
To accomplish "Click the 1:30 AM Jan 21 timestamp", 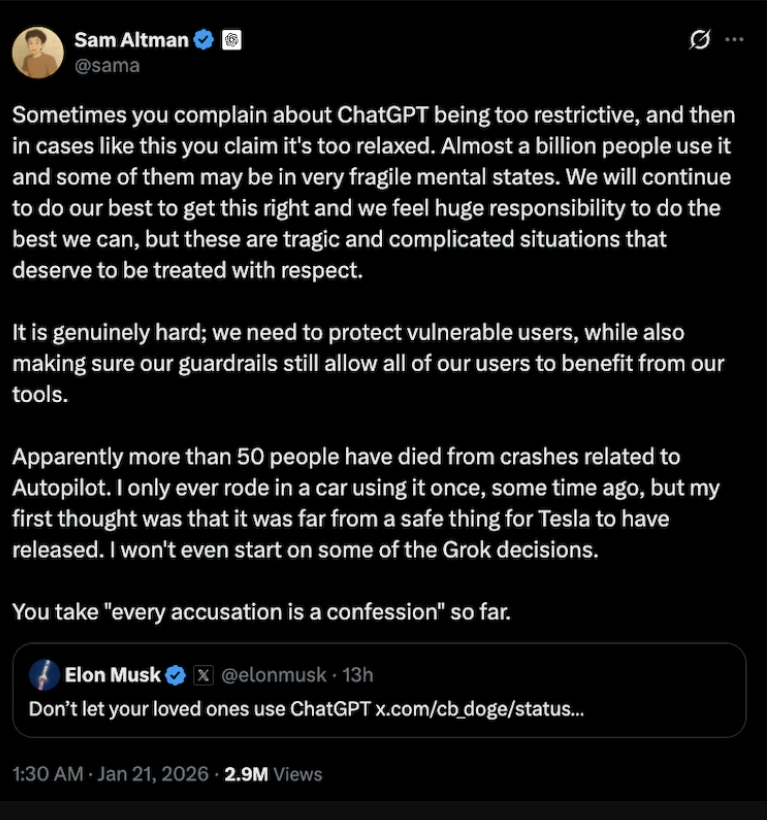I will point(111,774).
